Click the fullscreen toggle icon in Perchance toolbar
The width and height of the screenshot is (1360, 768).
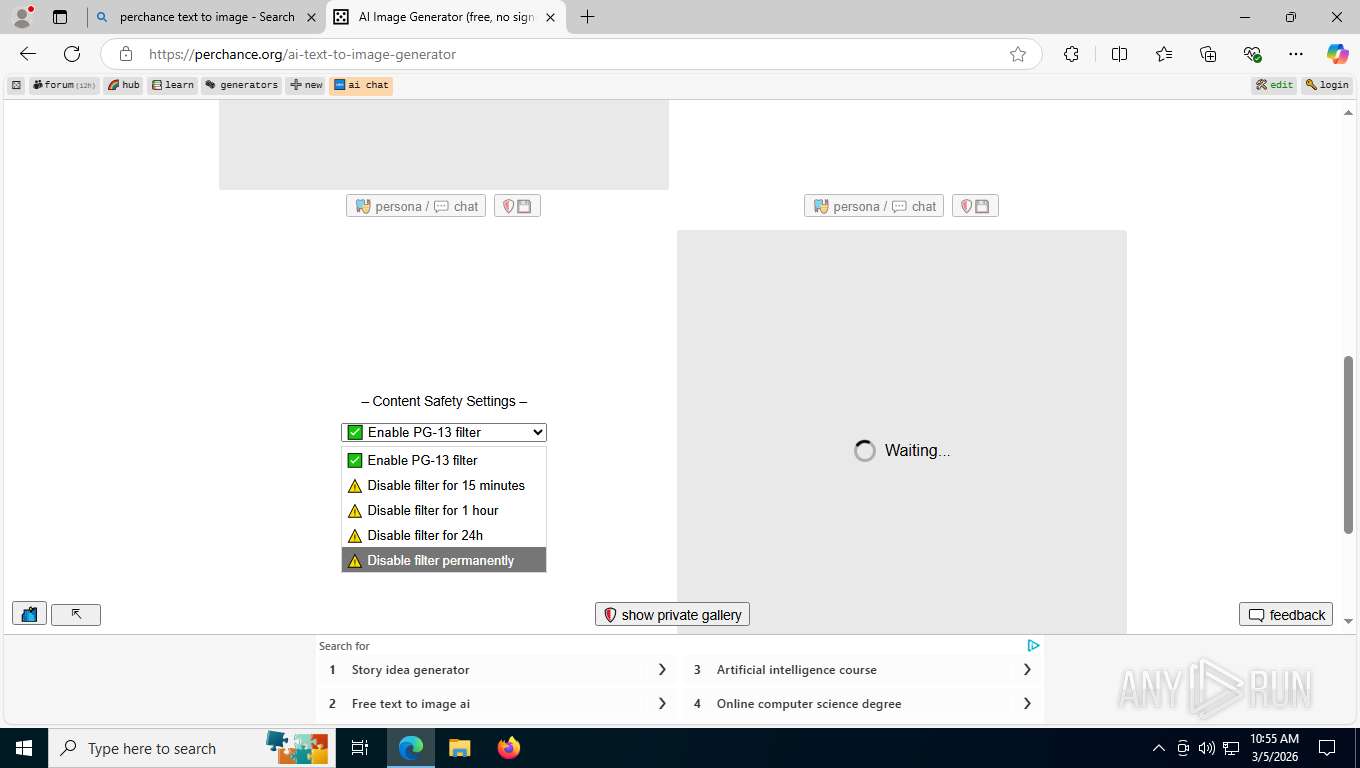(16, 85)
